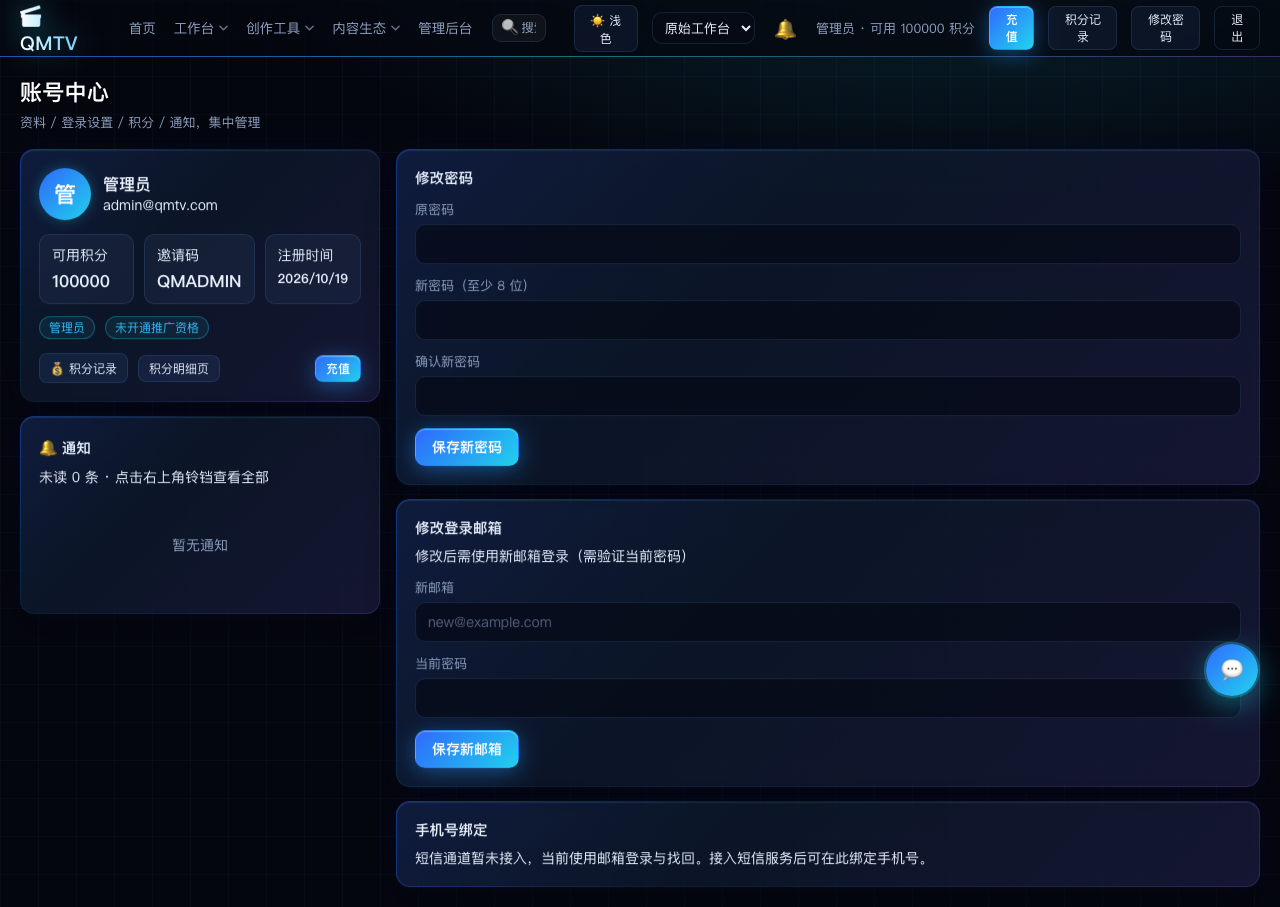Click the 未开通推广资格 tag
The image size is (1280, 907).
pyautogui.click(x=157, y=328)
